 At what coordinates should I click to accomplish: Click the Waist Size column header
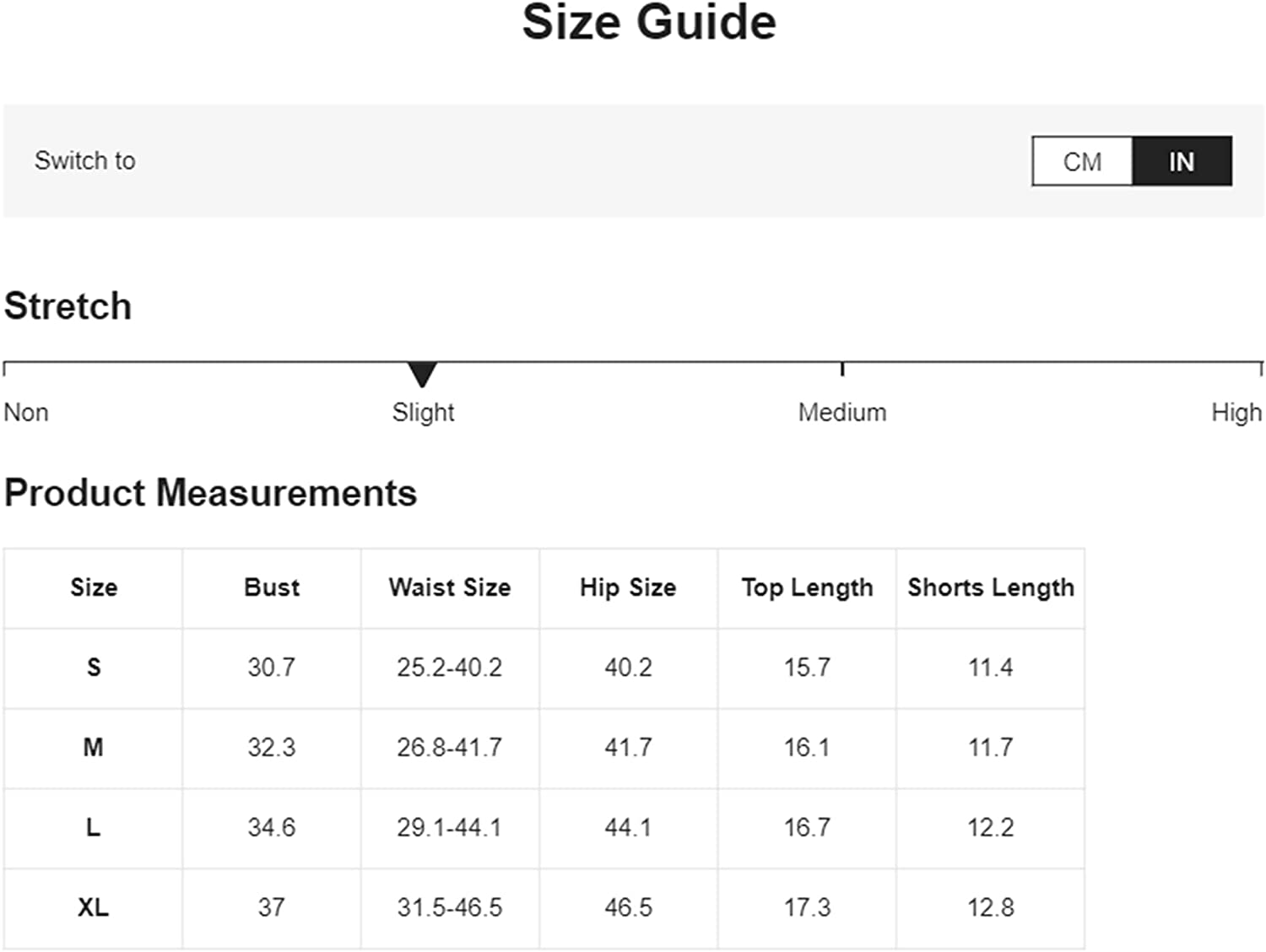coord(450,587)
